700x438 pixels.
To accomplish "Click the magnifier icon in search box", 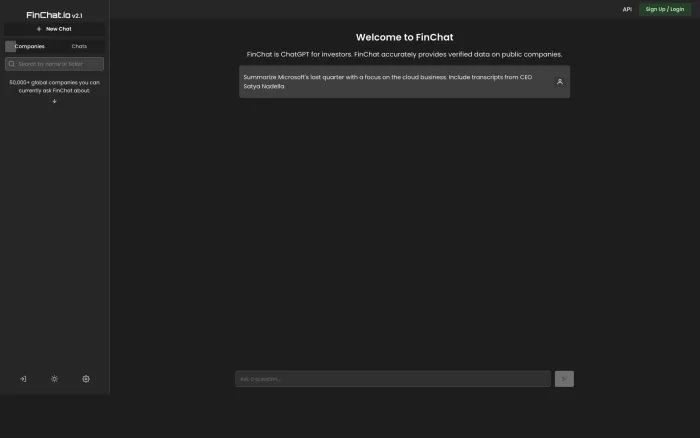I will click(12, 64).
